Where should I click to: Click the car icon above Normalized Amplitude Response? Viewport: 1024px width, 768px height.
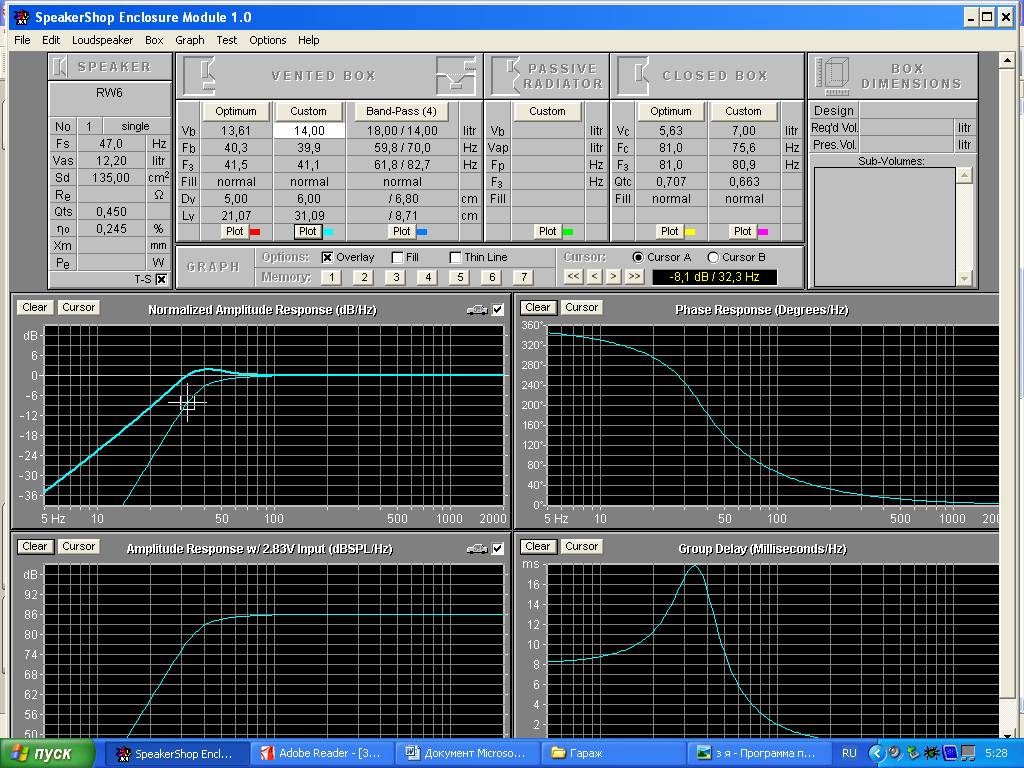tap(477, 310)
